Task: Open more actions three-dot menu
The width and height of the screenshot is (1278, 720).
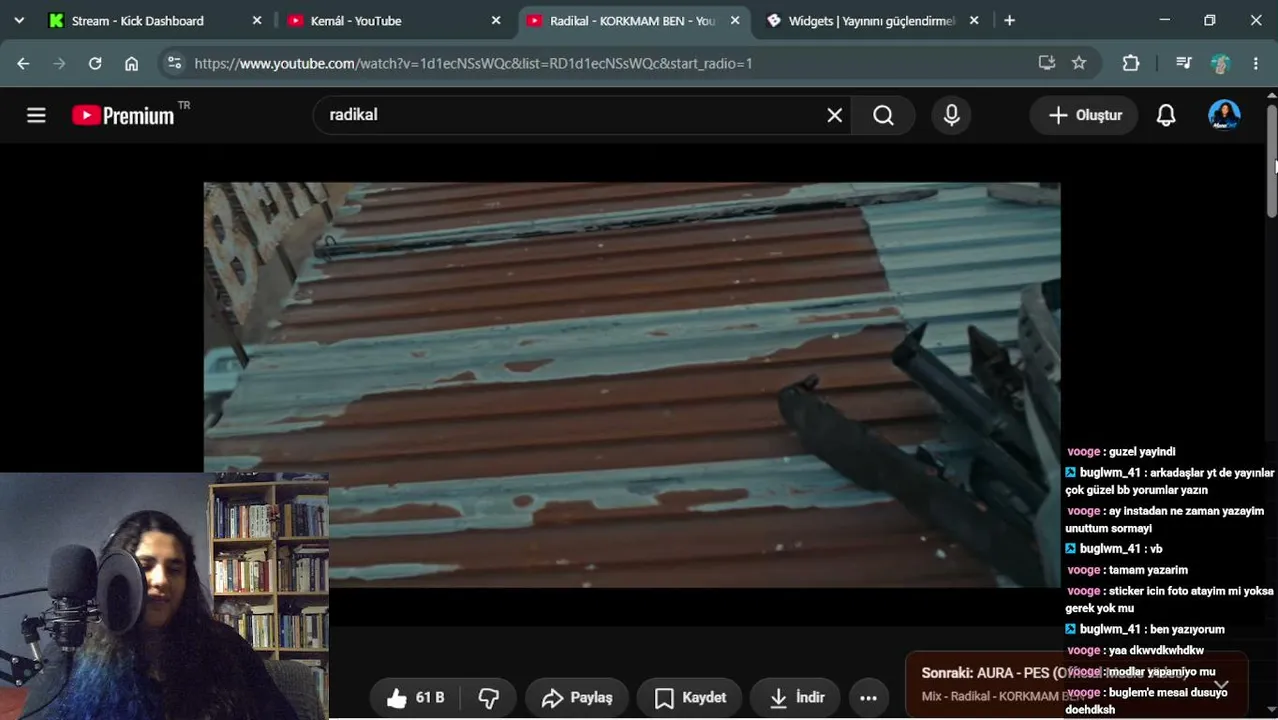Action: click(868, 698)
